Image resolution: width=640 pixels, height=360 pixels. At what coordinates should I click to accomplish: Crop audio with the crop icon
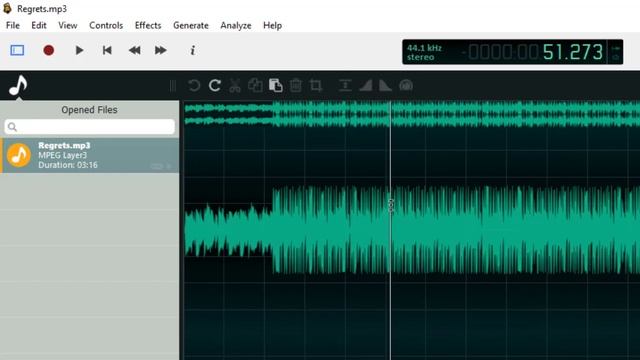point(316,85)
